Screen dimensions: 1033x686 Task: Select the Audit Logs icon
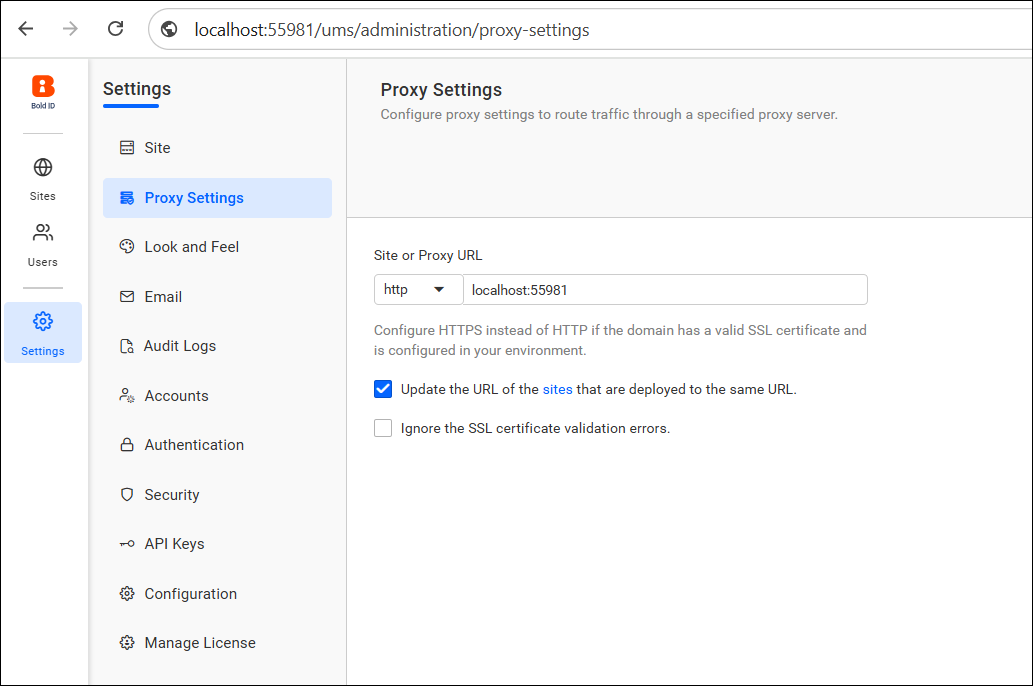(x=127, y=345)
